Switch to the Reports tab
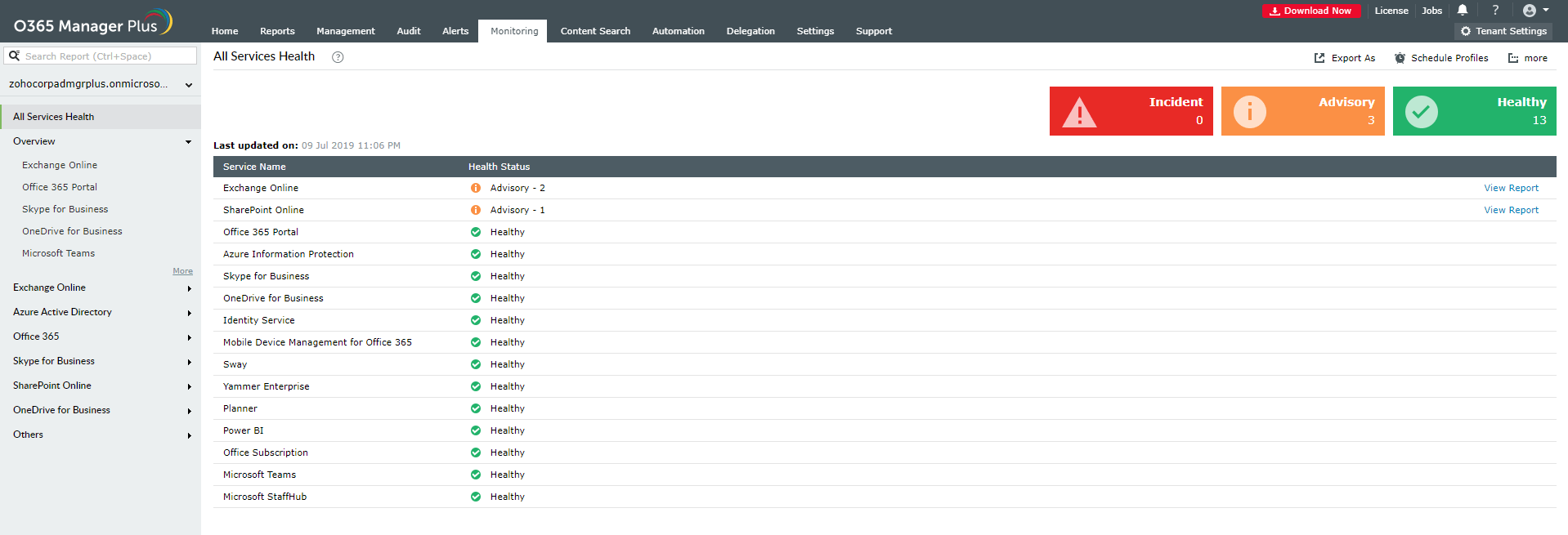1568x535 pixels. tap(277, 31)
